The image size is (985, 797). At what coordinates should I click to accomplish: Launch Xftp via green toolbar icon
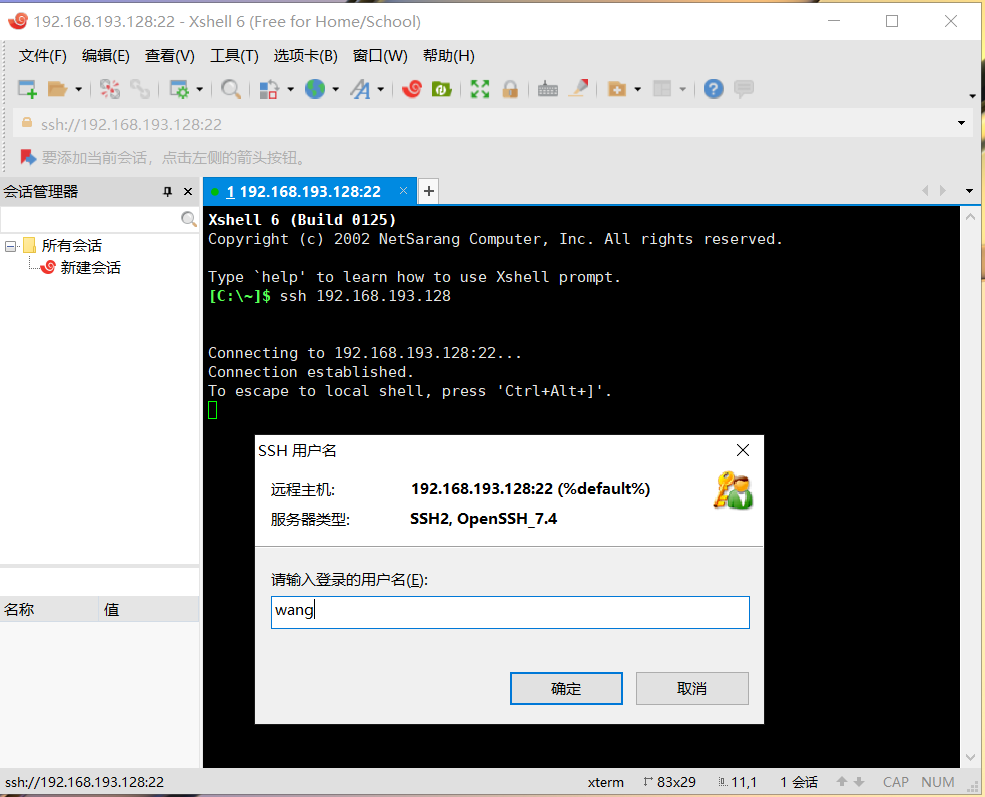[442, 89]
